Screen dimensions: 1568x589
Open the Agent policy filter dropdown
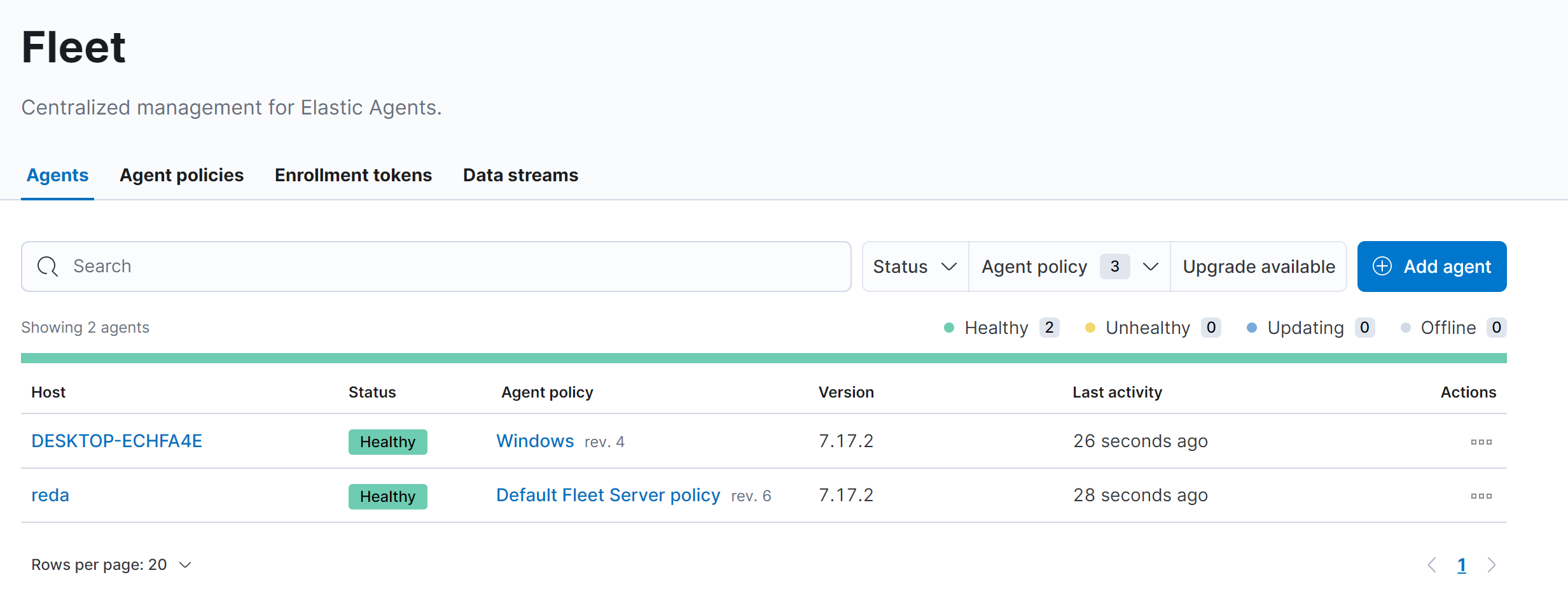(x=1069, y=267)
